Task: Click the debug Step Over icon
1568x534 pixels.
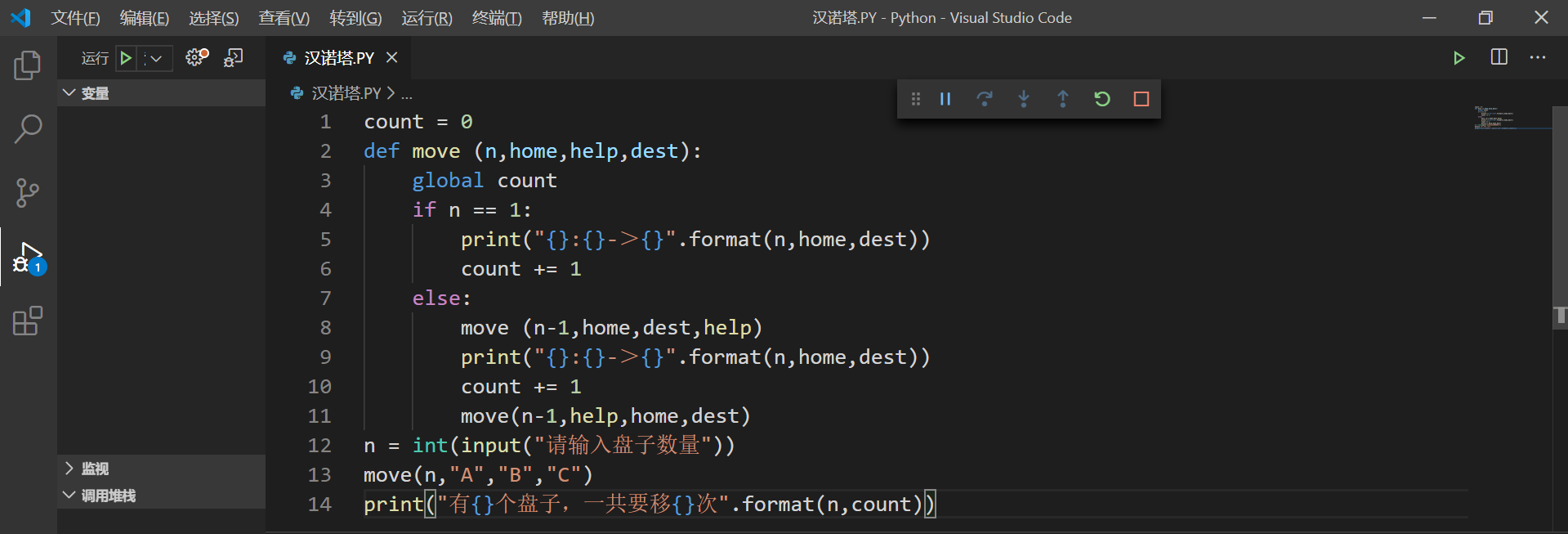Action: pyautogui.click(x=985, y=99)
